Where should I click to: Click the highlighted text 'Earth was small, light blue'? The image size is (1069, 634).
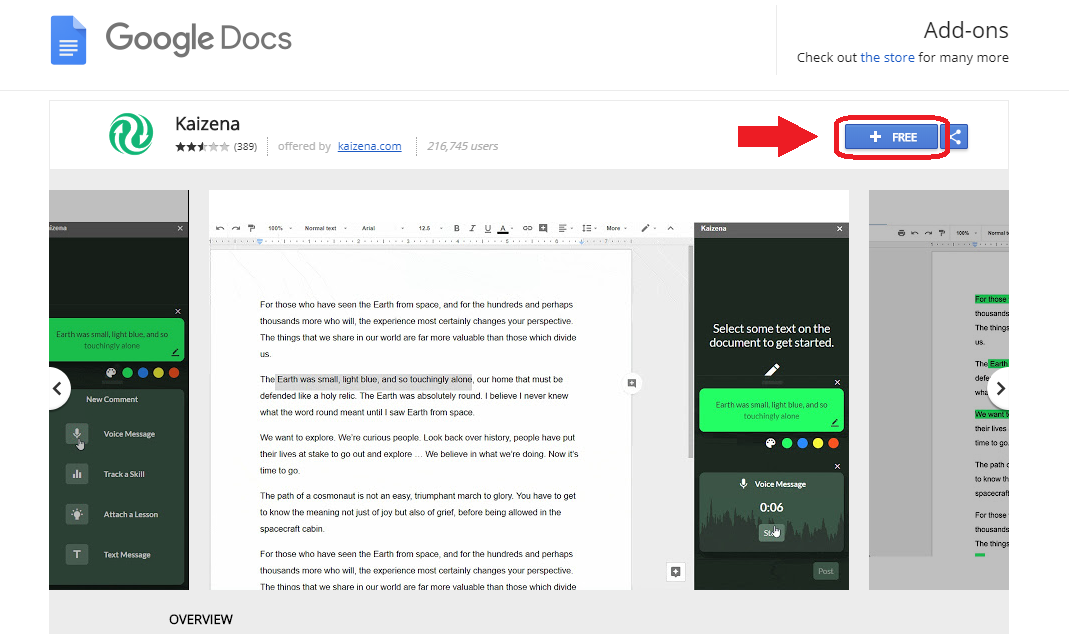click(x=374, y=379)
